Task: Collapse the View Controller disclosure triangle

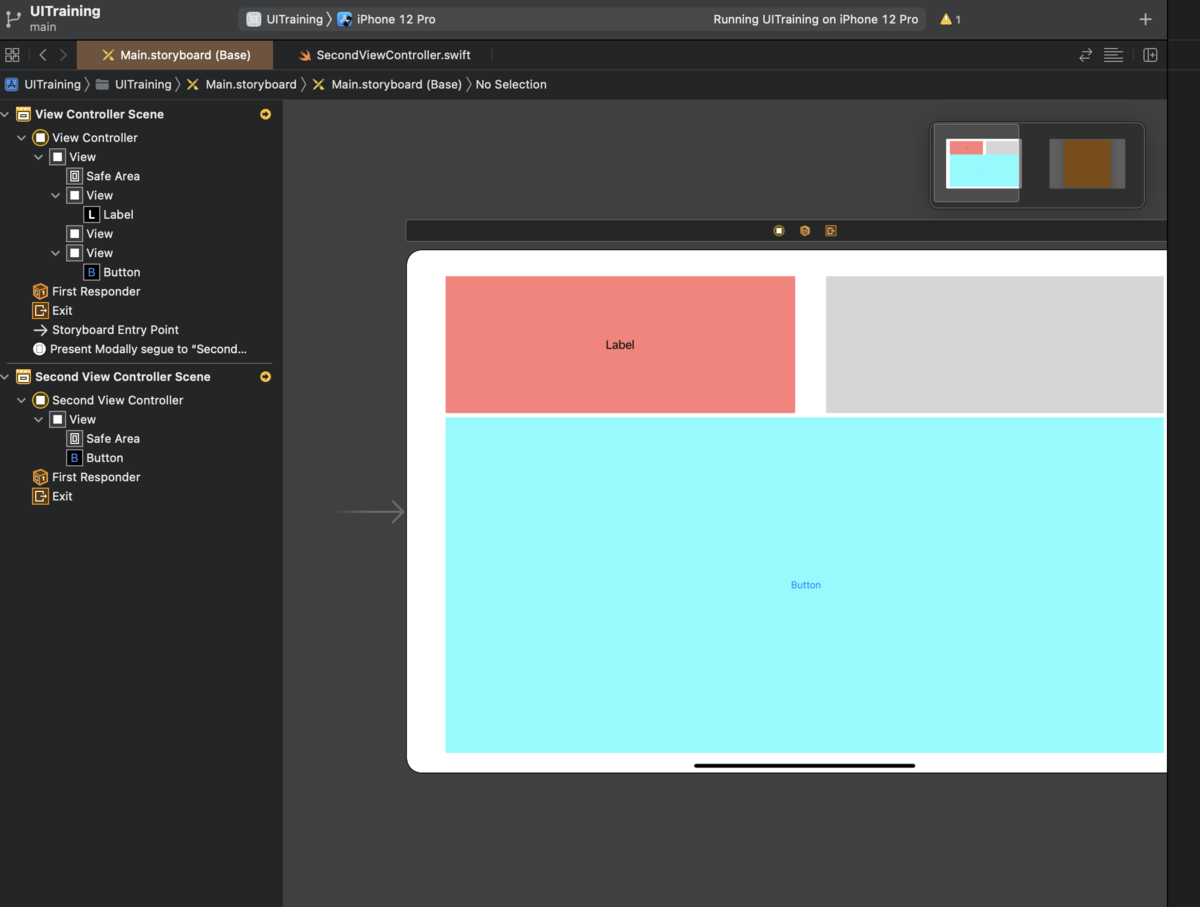Action: click(22, 138)
